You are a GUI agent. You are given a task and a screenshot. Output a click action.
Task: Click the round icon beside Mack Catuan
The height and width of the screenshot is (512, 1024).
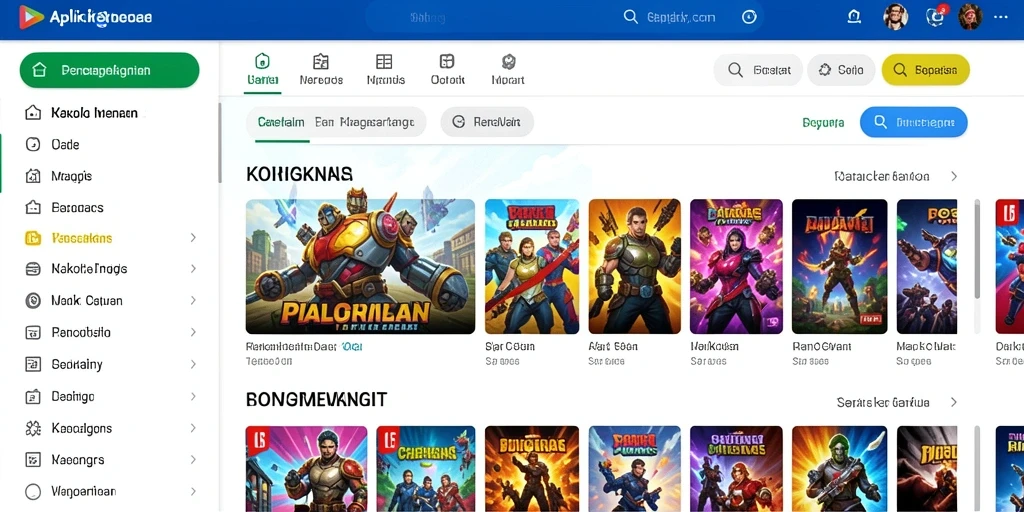pyautogui.click(x=33, y=300)
